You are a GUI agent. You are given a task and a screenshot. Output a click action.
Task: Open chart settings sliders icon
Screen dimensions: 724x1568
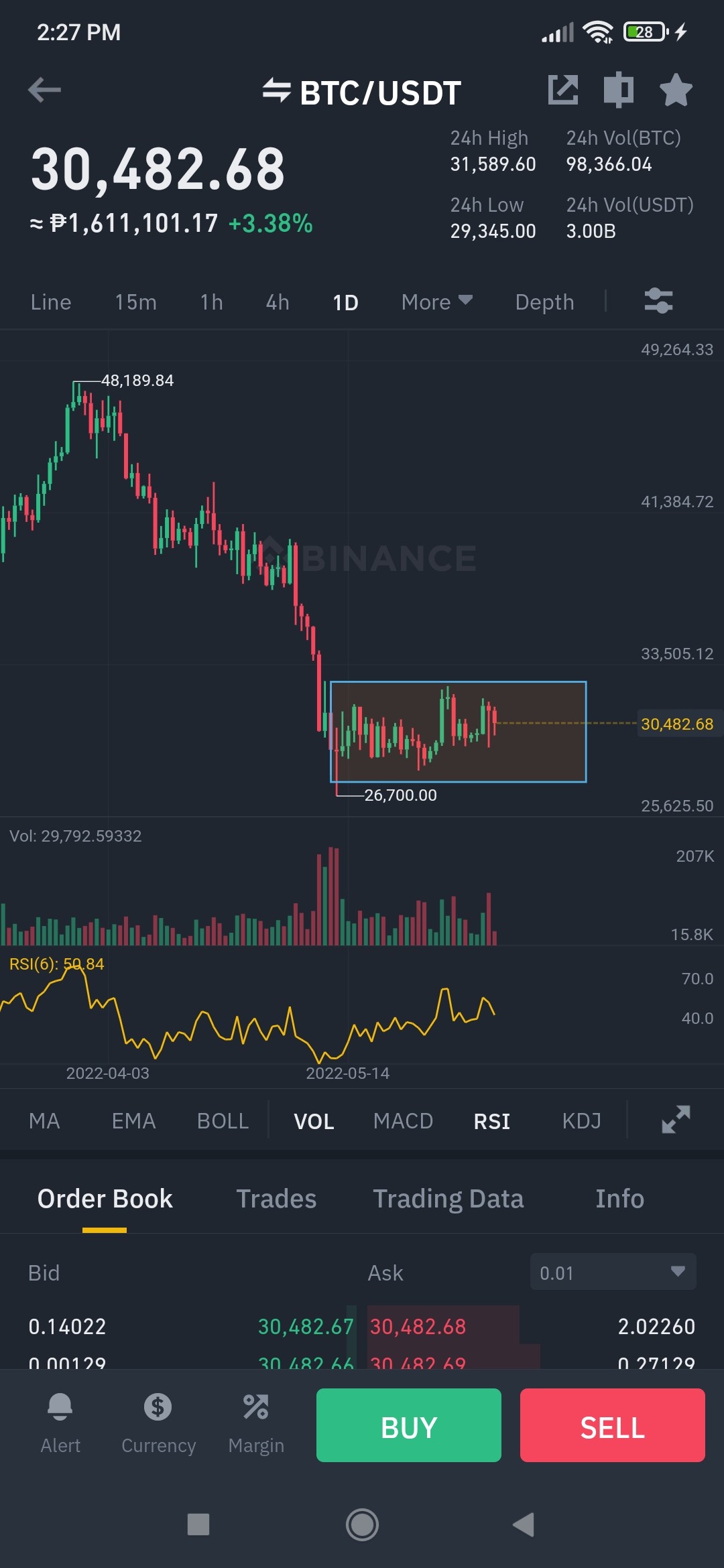(x=658, y=301)
